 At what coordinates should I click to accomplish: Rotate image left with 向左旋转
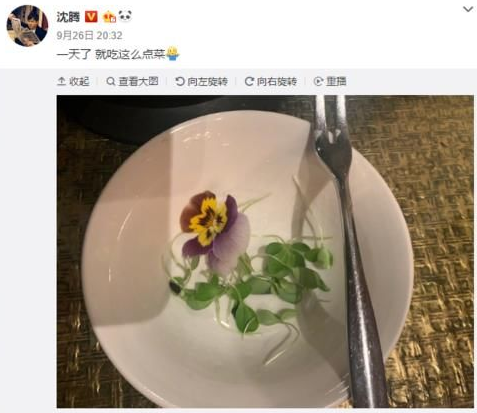pos(202,81)
